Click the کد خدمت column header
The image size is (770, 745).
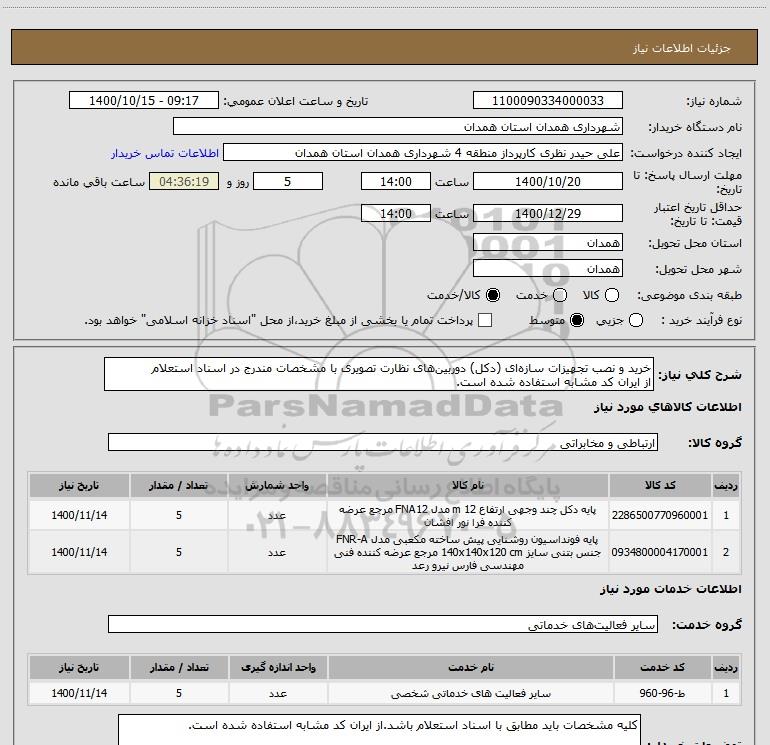coord(662,667)
